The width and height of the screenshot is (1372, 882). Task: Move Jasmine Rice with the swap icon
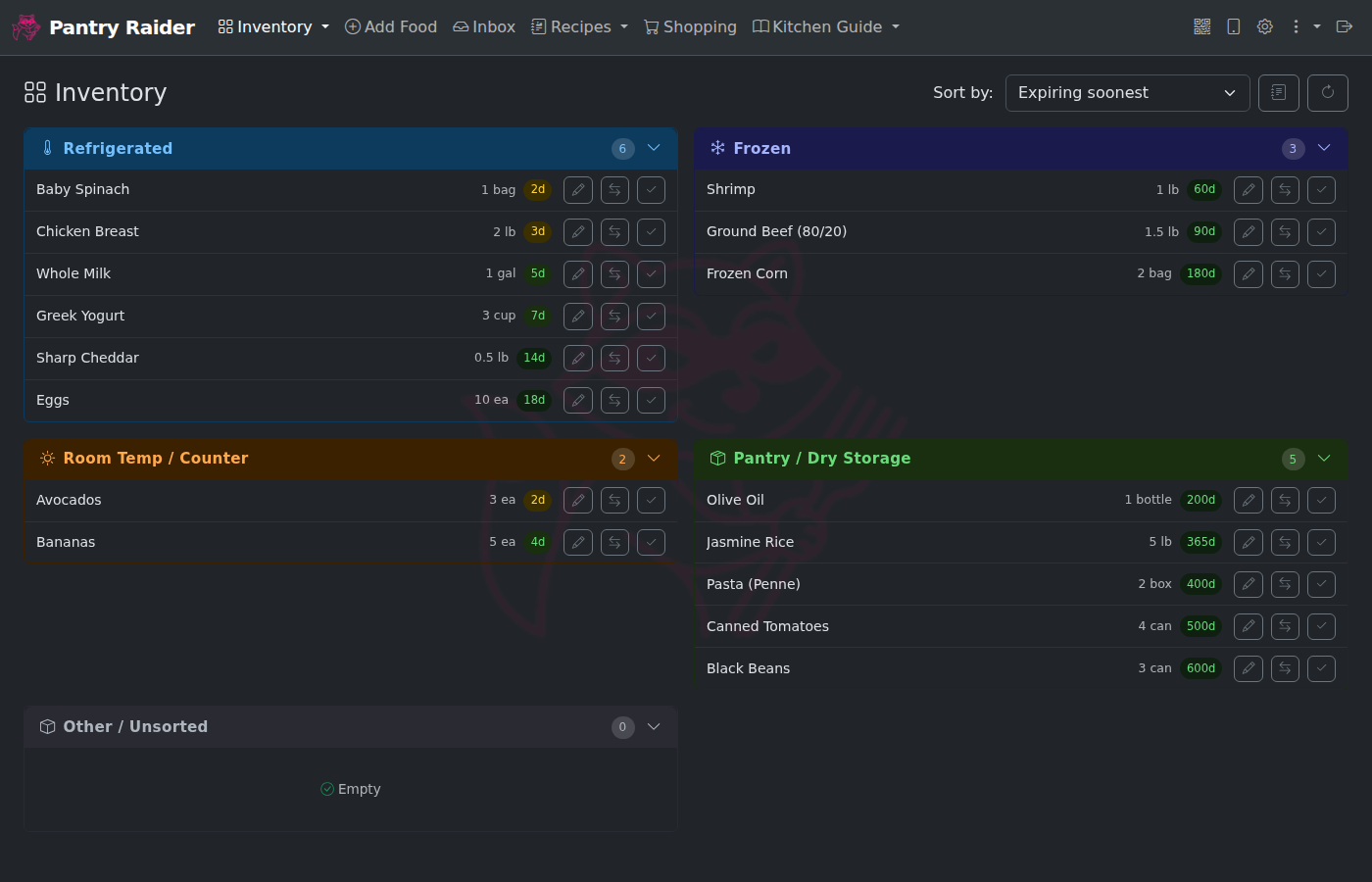[x=1285, y=543]
